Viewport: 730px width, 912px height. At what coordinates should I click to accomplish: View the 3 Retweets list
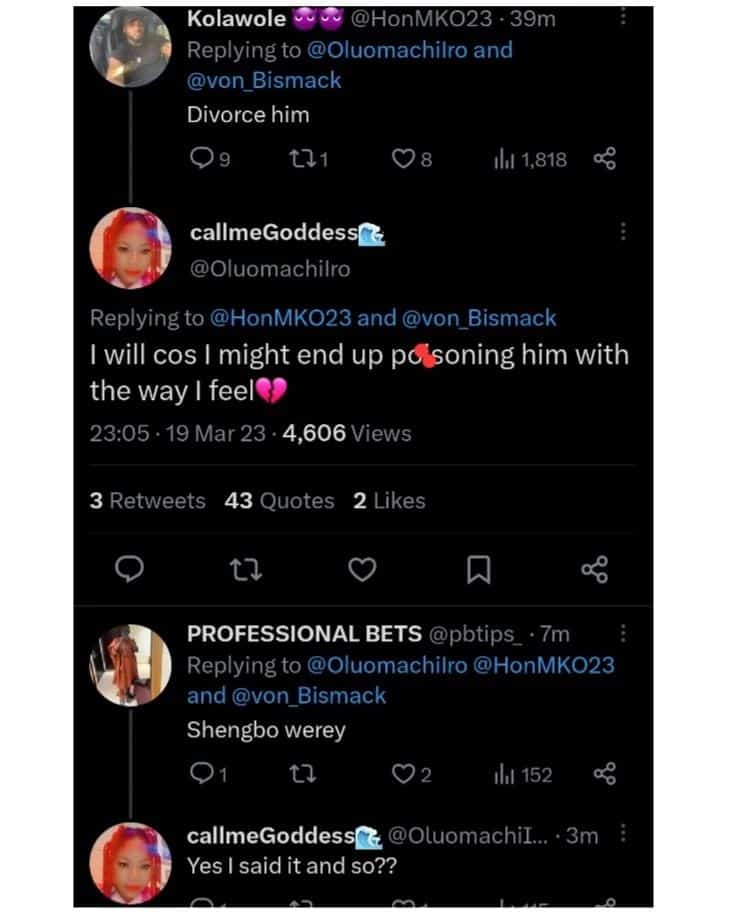point(147,501)
